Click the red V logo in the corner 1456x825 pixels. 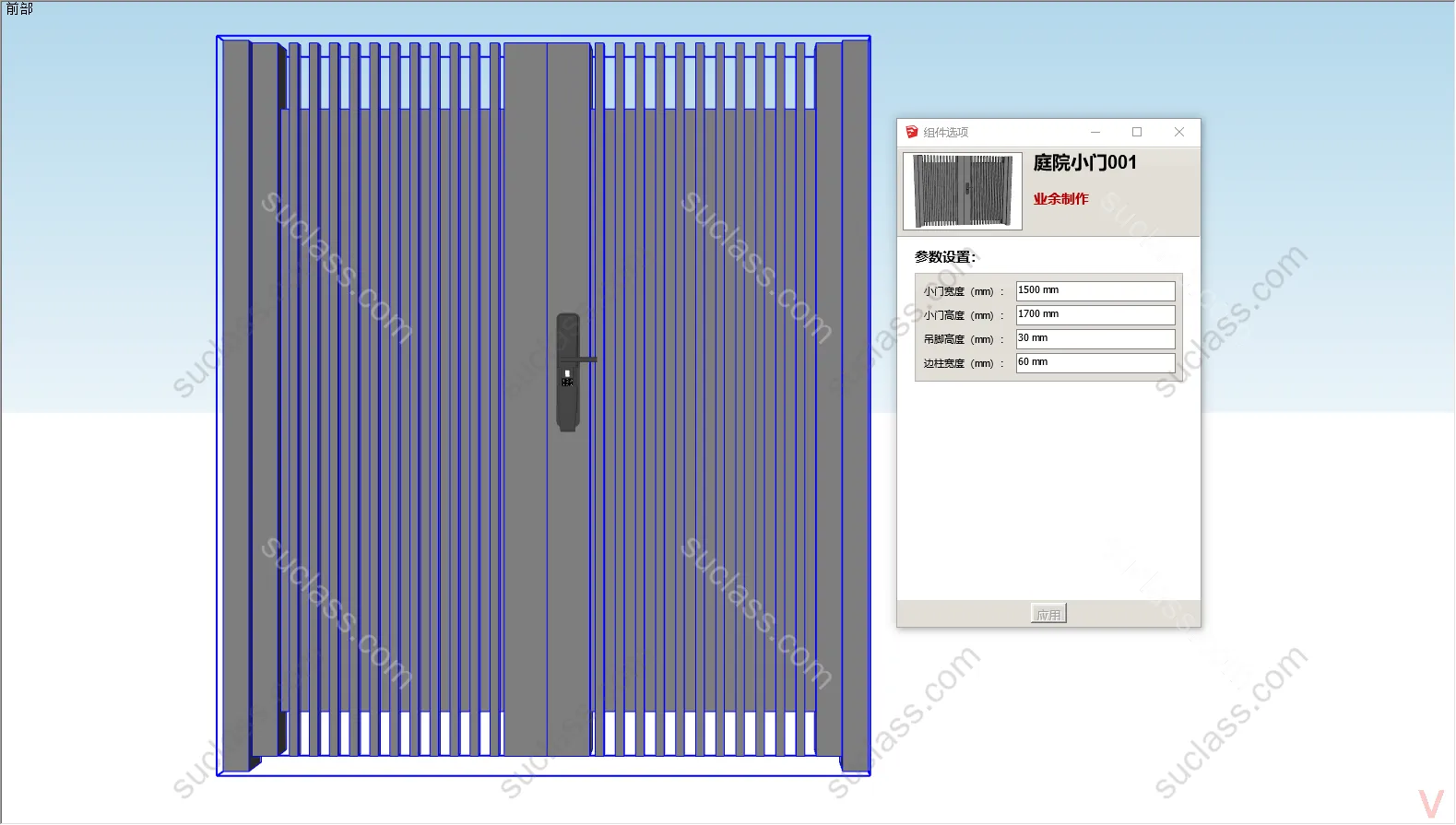tap(1430, 804)
